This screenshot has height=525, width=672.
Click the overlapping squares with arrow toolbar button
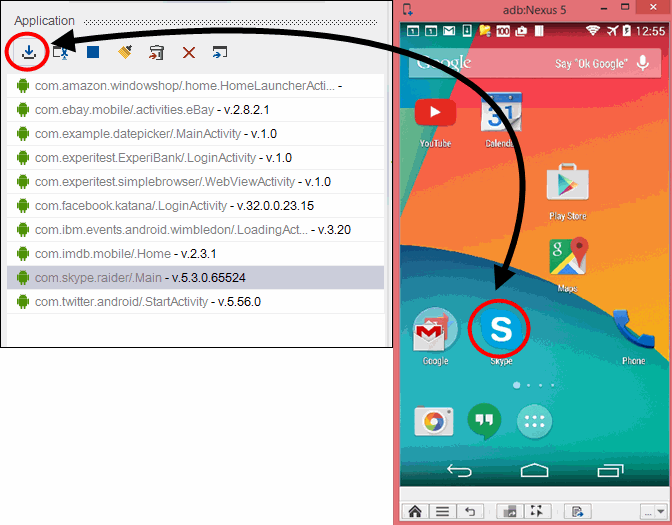(x=510, y=511)
